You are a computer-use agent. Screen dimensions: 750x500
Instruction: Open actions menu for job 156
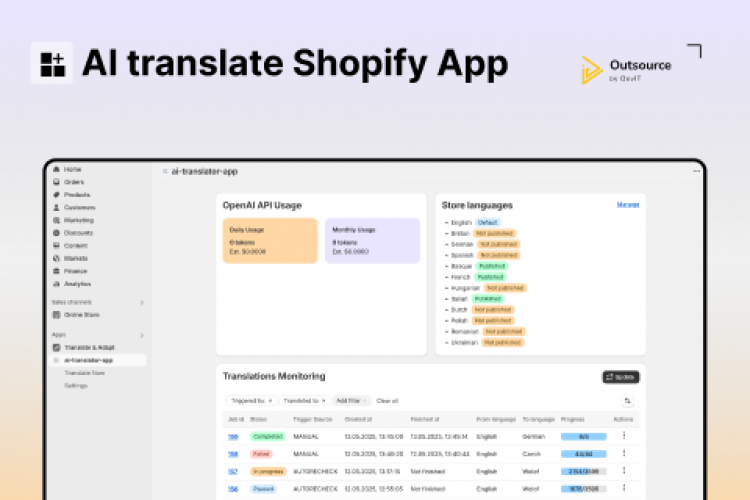click(624, 488)
